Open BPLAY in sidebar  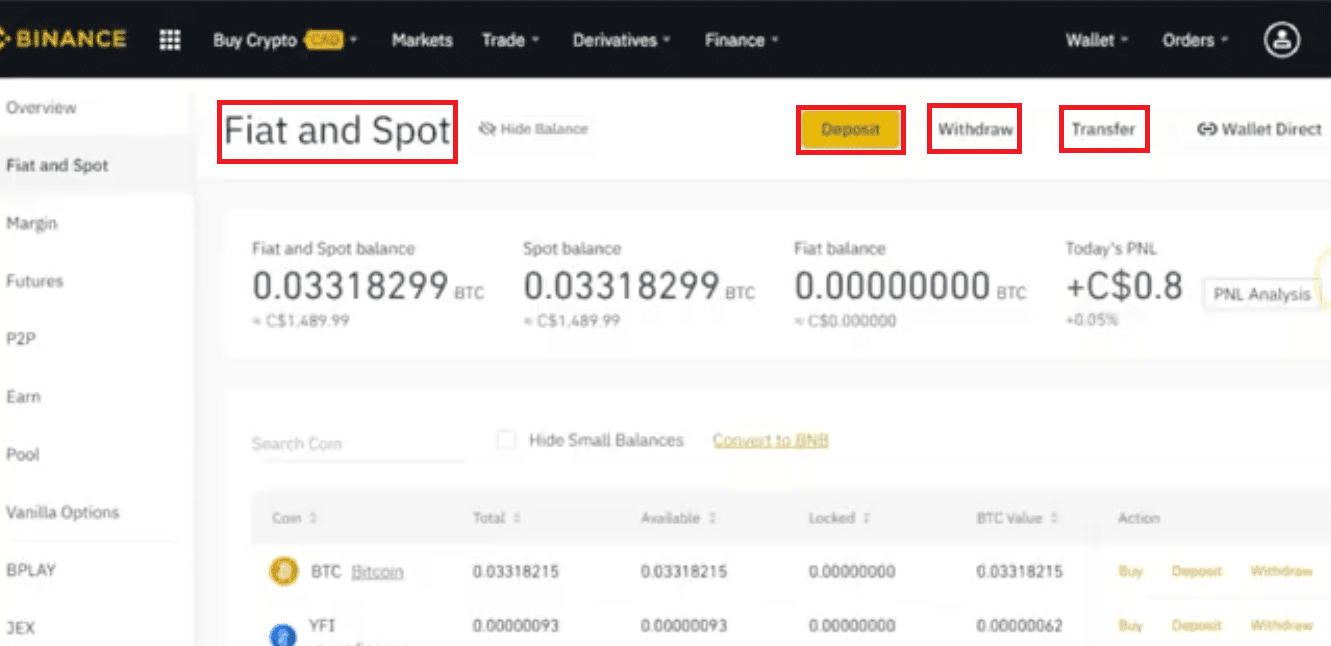click(31, 570)
